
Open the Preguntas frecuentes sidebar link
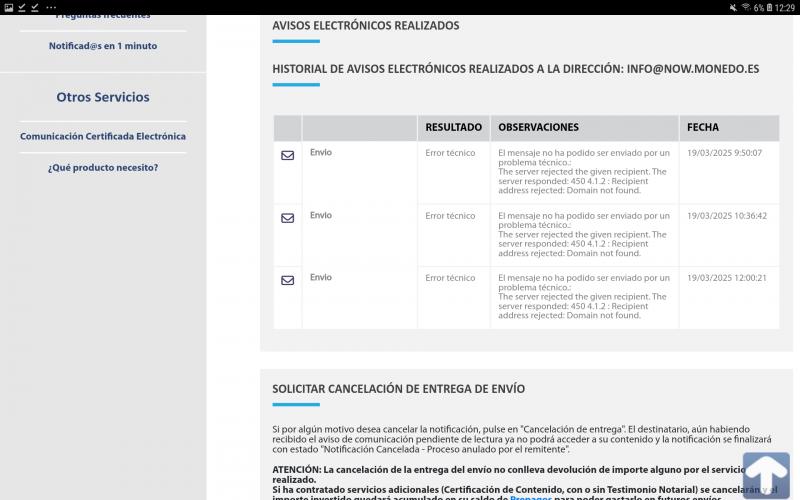pyautogui.click(x=103, y=16)
